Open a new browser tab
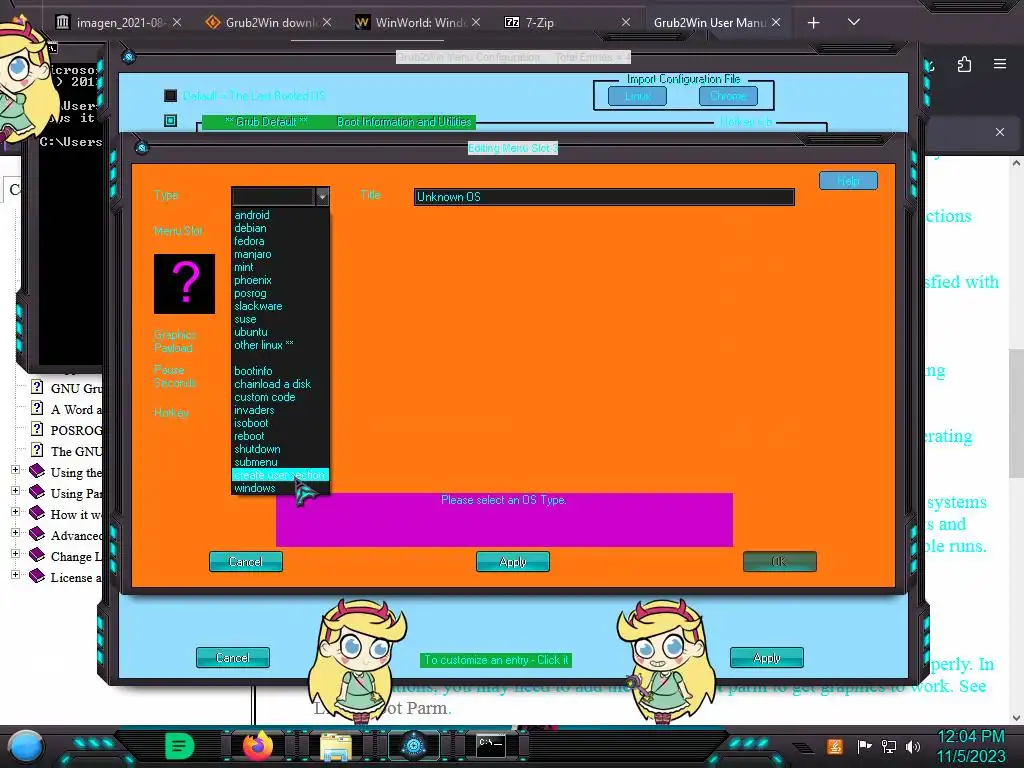 (814, 23)
